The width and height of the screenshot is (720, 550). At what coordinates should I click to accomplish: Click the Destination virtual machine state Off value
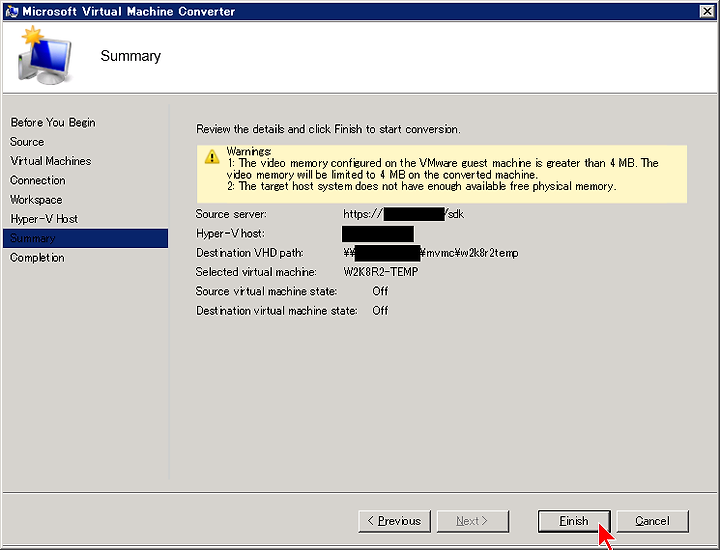[x=380, y=311]
